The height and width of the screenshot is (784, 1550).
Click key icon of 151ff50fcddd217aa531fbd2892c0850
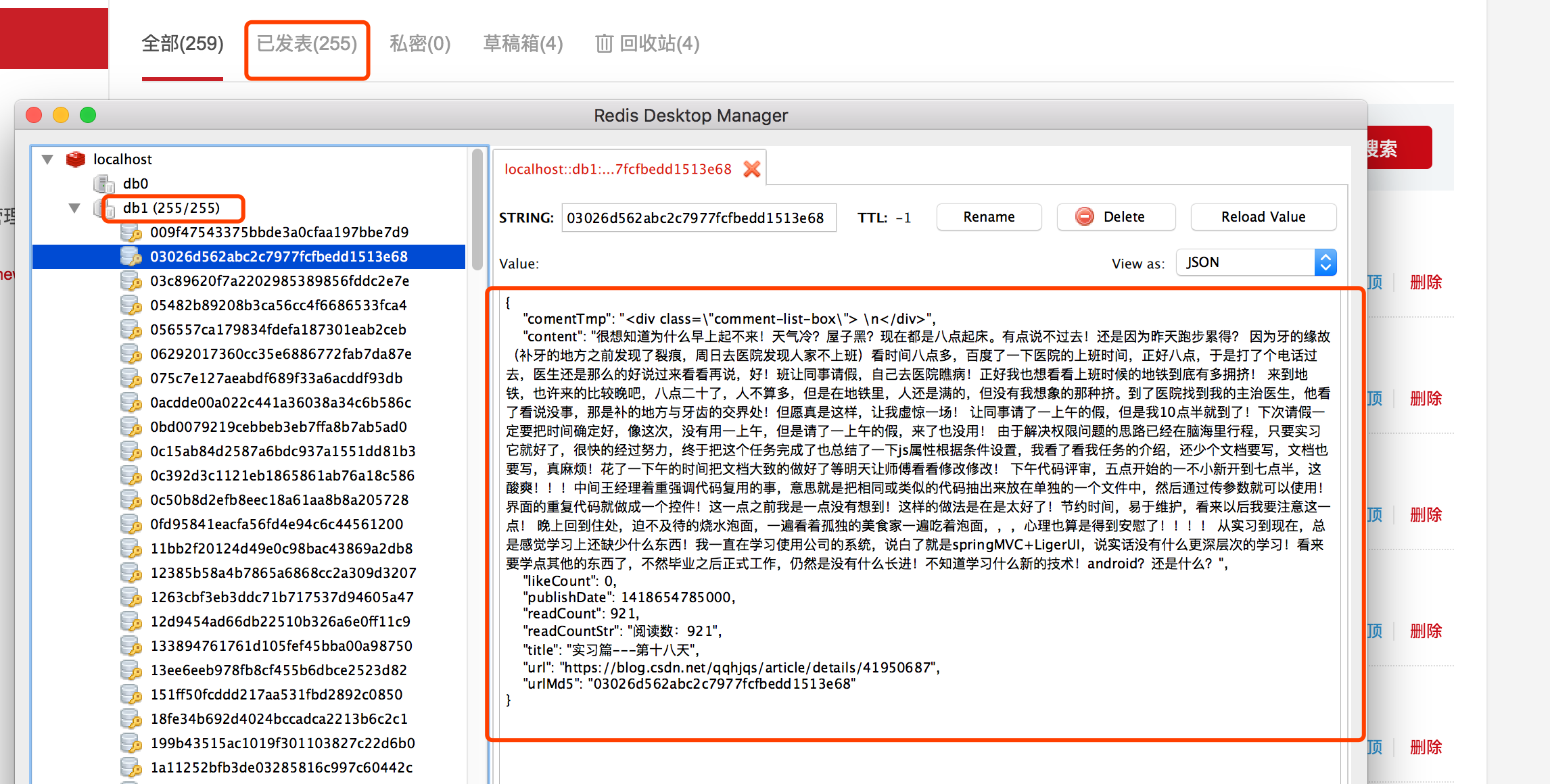tap(131, 695)
